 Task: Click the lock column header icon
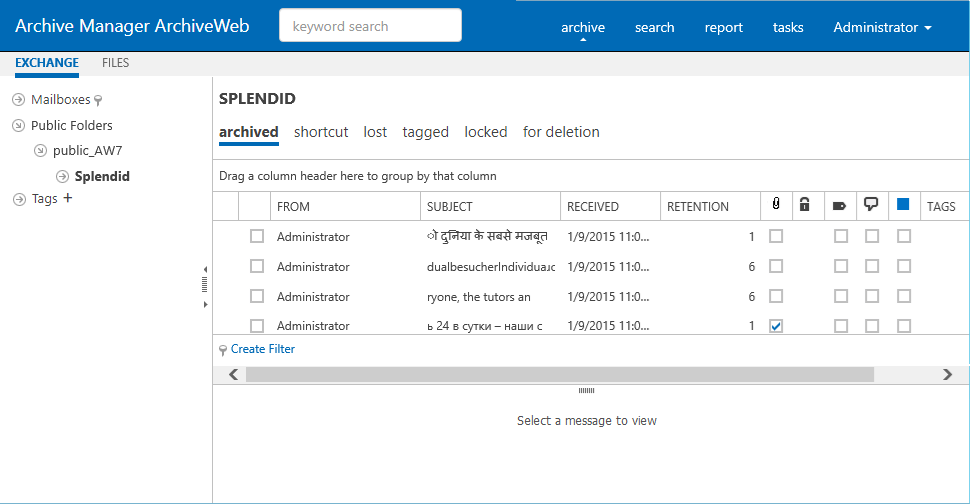(805, 205)
